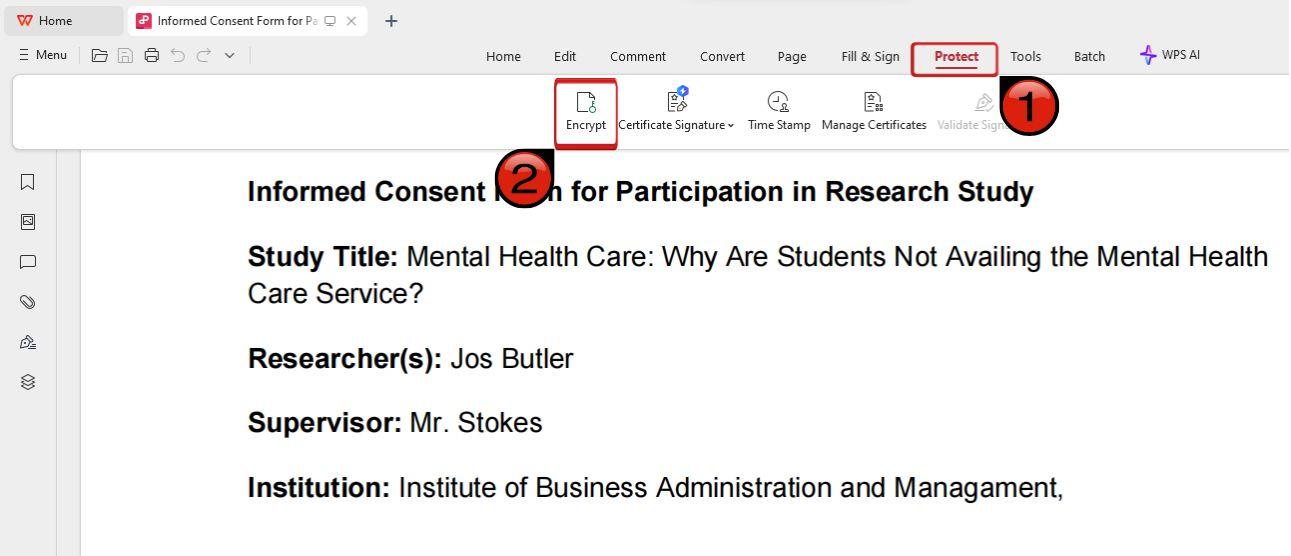
Task: Switch to the Batch ribbon tab
Action: [x=1089, y=56]
